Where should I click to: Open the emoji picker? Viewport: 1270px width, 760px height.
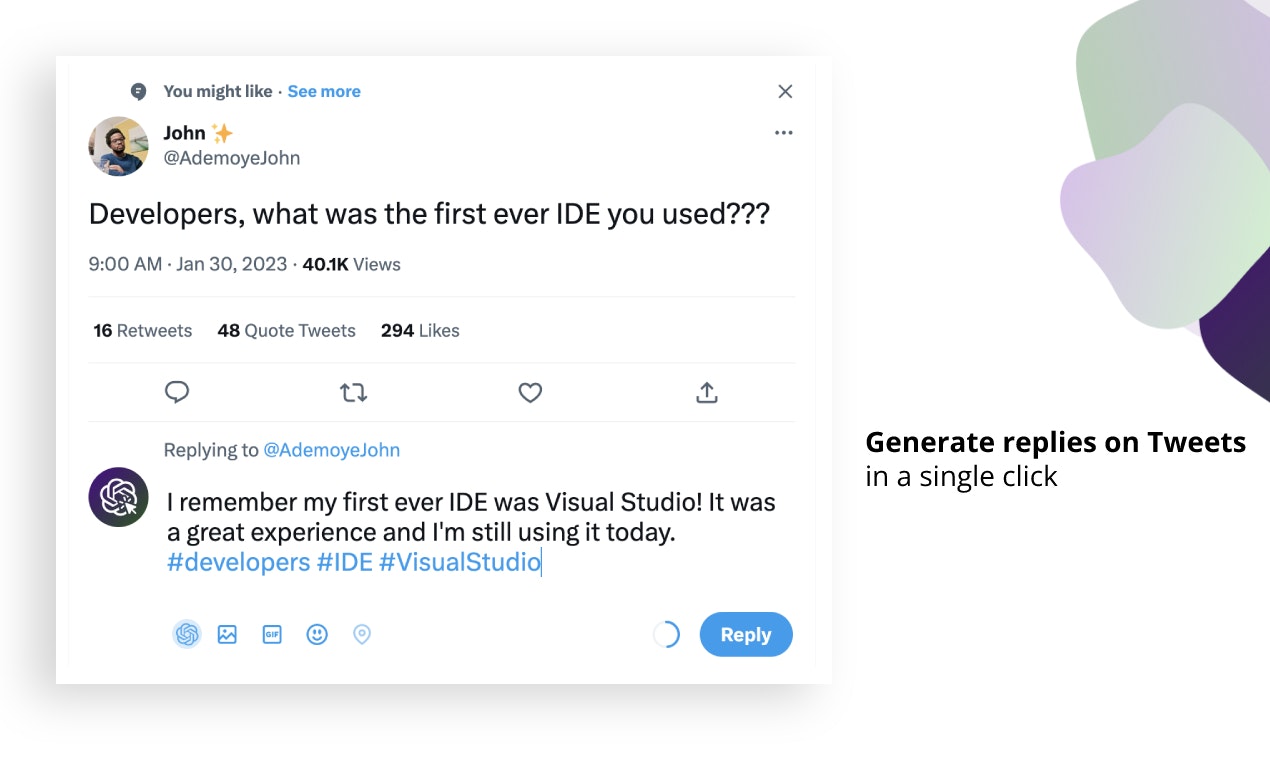point(317,634)
